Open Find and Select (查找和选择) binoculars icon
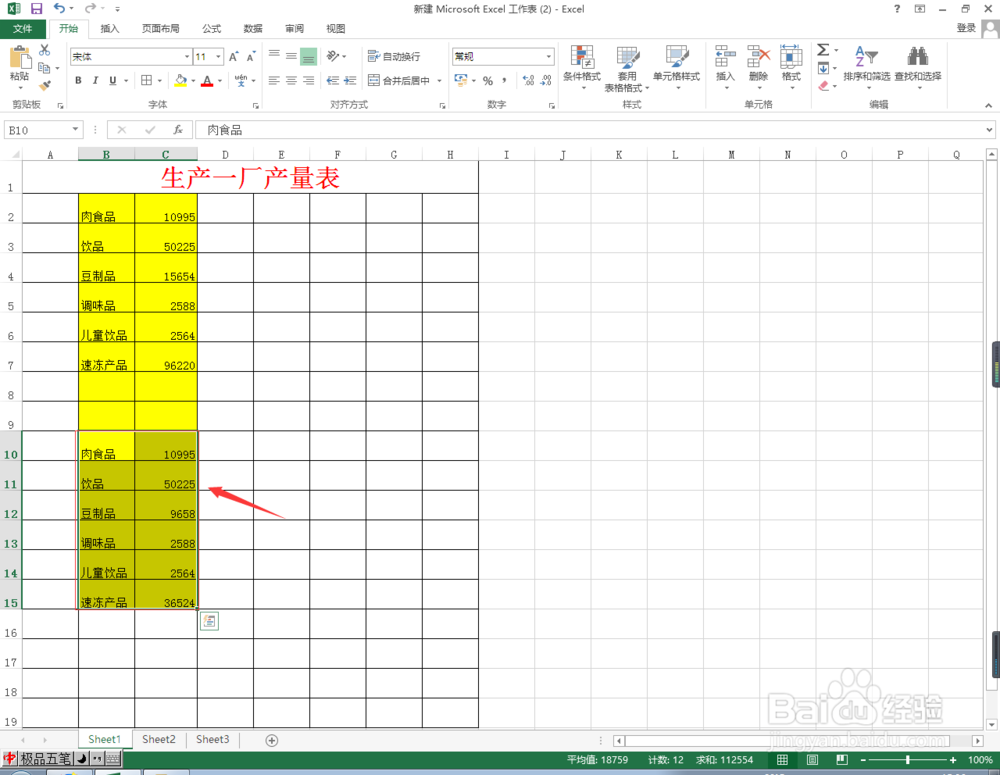1000x775 pixels. pyautogui.click(x=918, y=56)
